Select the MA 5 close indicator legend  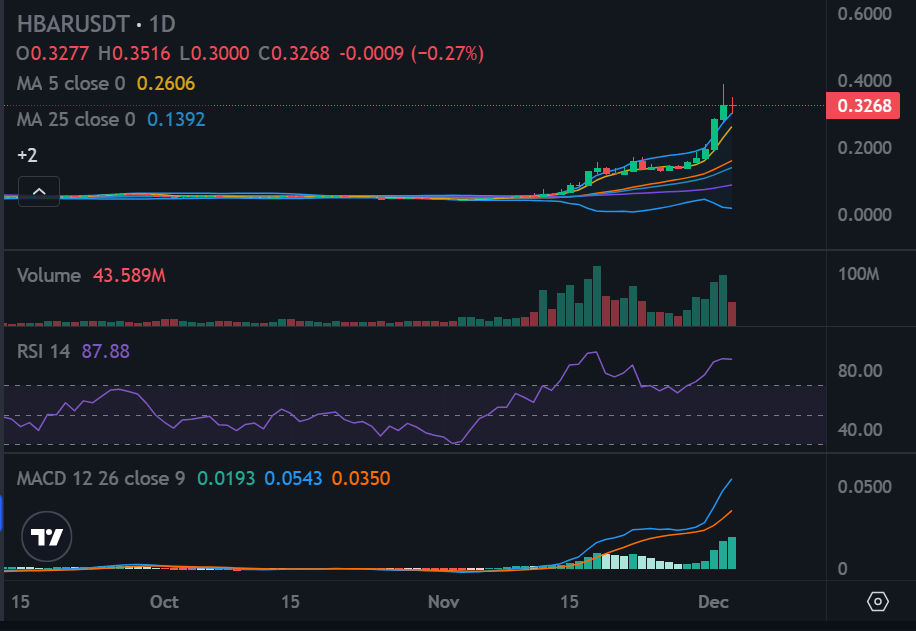tap(71, 84)
